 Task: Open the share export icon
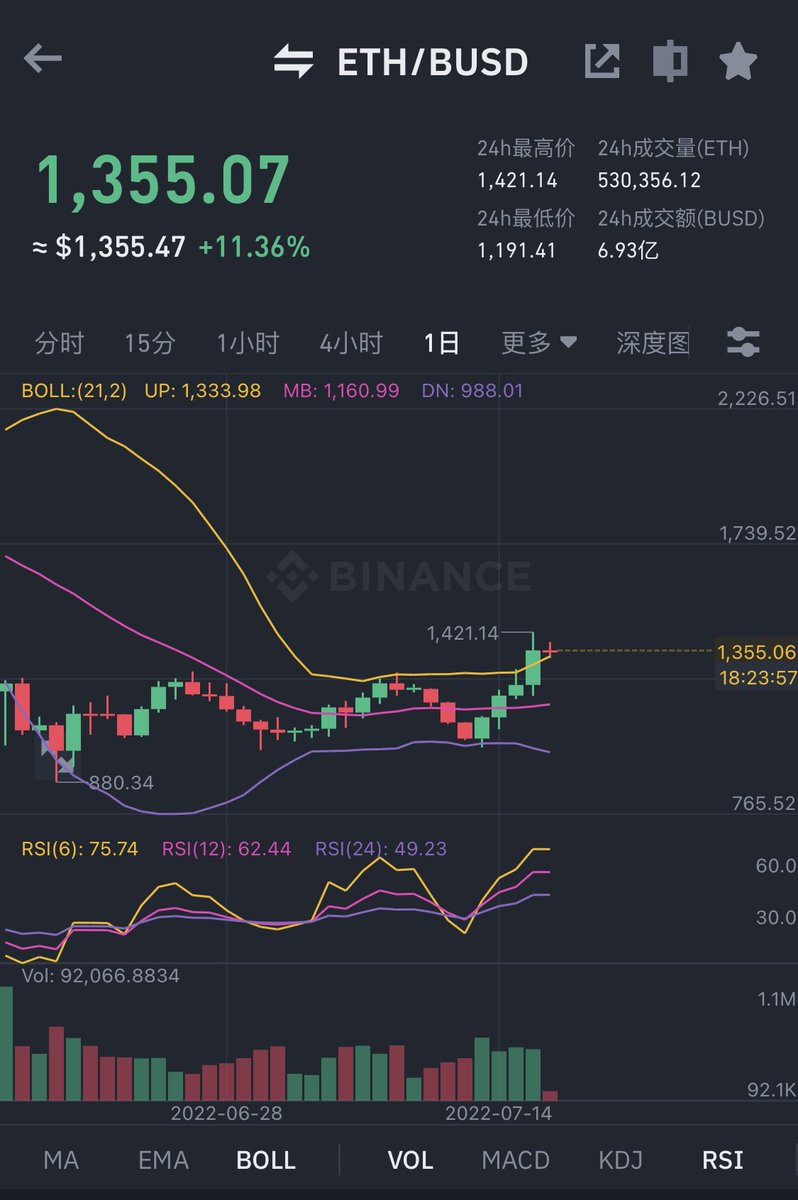tap(602, 61)
